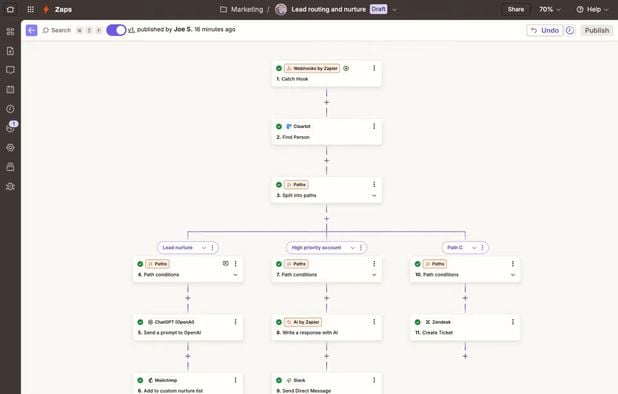The image size is (618, 394).
Task: Click the Publish button
Action: 597,30
